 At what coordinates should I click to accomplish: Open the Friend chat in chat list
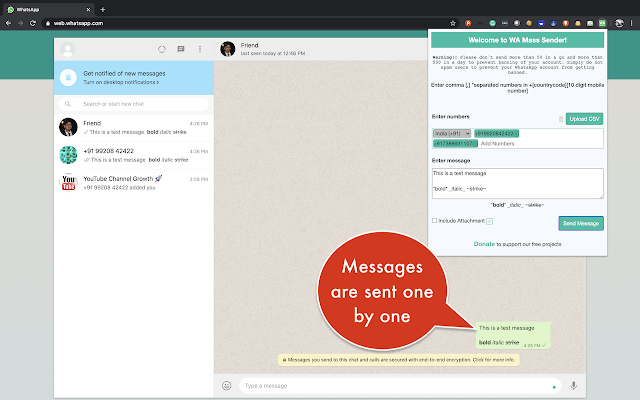pyautogui.click(x=134, y=128)
